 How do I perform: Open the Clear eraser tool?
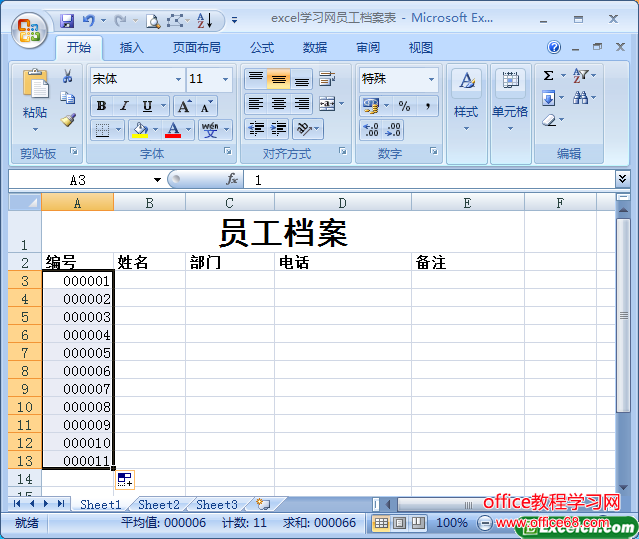pyautogui.click(x=549, y=120)
